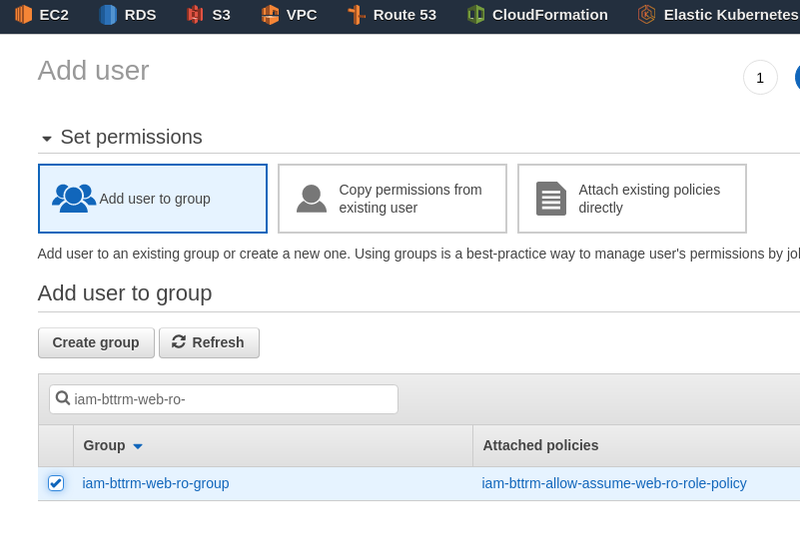
Task: Open the RDS service icon shortcut
Action: pyautogui.click(x=108, y=15)
